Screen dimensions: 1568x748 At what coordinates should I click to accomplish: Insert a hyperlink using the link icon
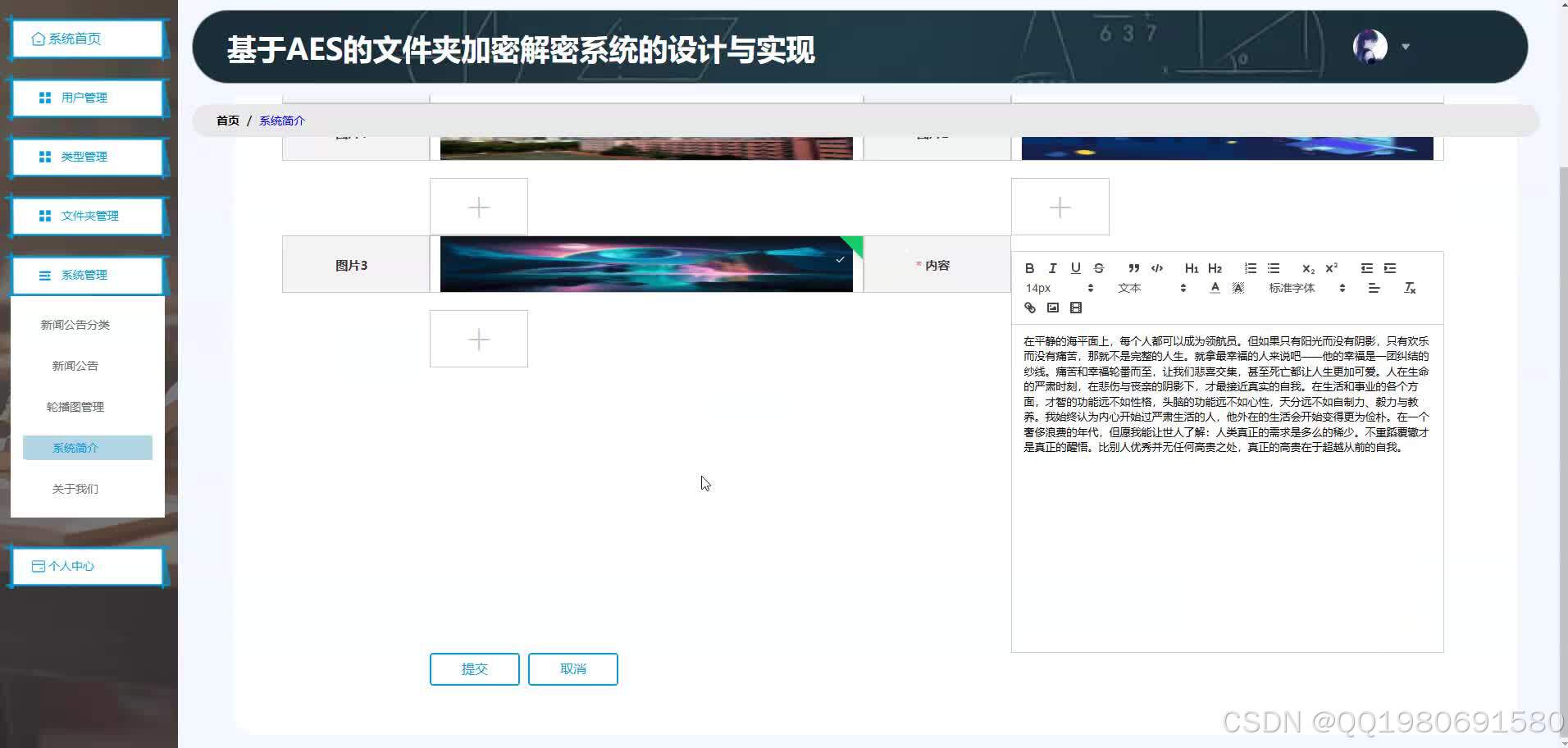(1030, 308)
